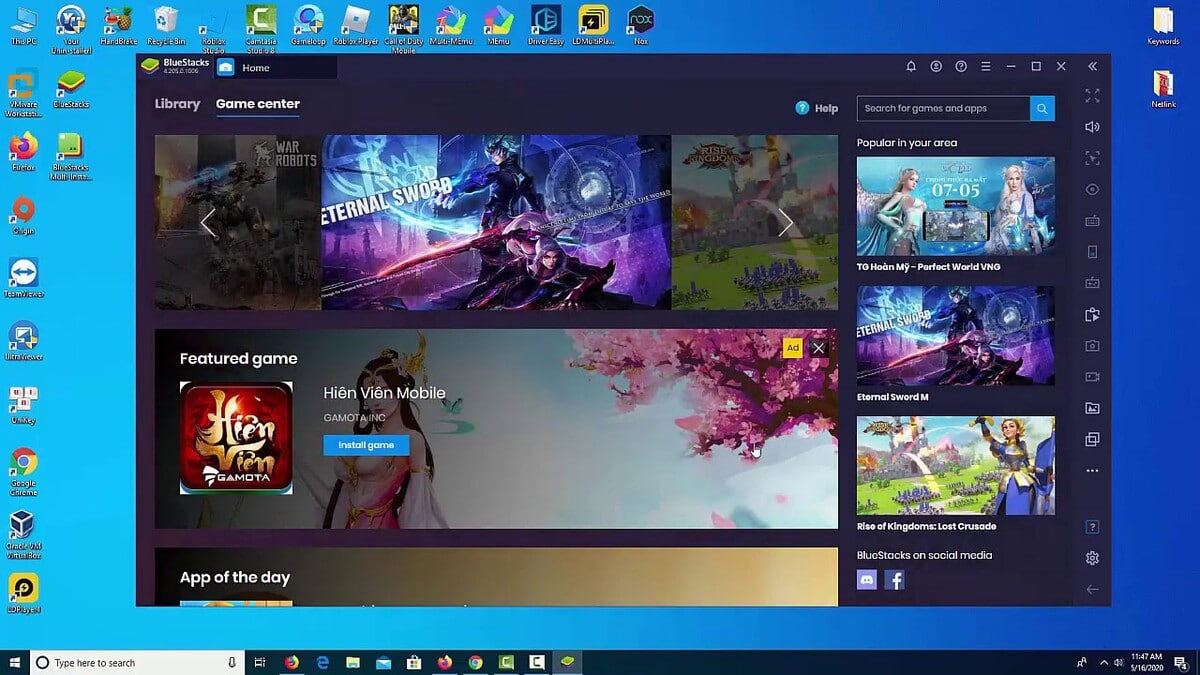Open the BlueStacks Facebook social icon
Viewport: 1200px width, 675px height.
[x=895, y=579]
